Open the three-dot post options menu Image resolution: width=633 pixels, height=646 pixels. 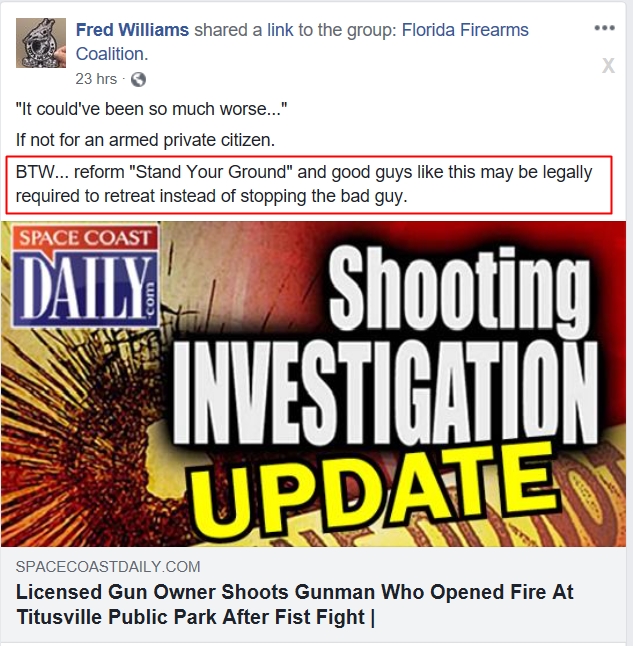(605, 28)
